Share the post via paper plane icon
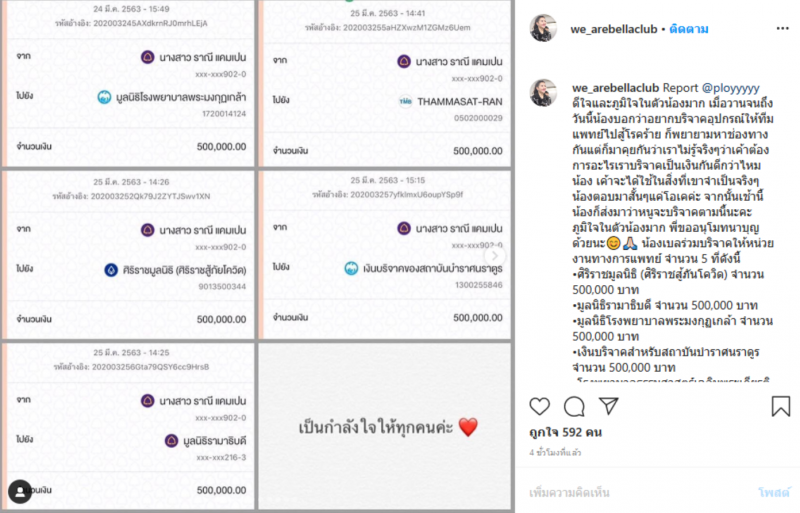The height and width of the screenshot is (513, 800). 609,406
